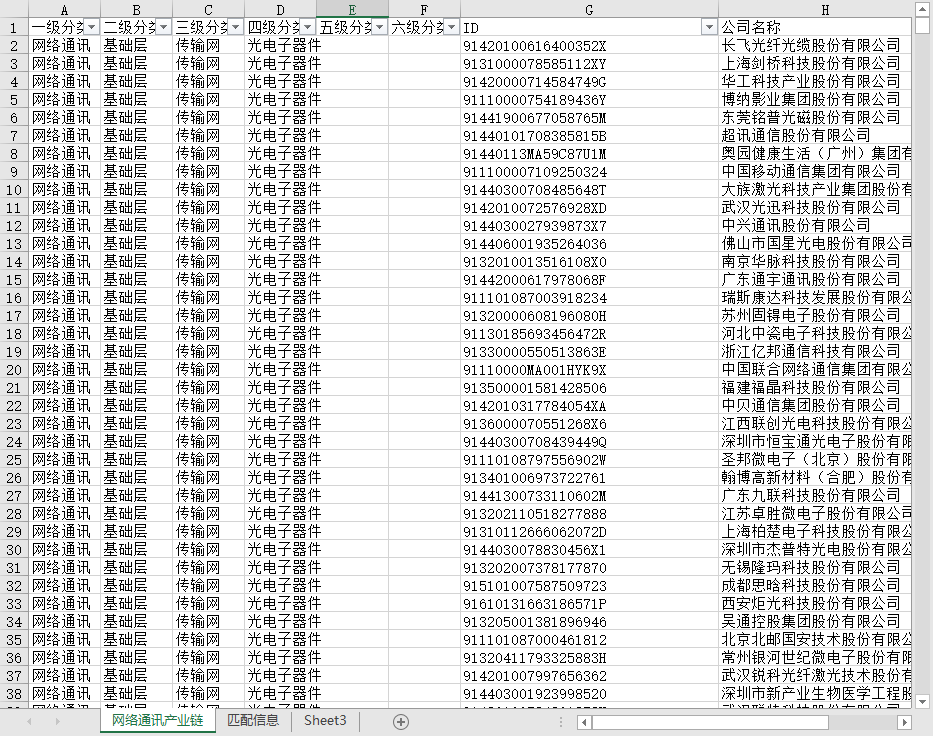Open filter dropdown for 三级分类 column

(x=236, y=27)
